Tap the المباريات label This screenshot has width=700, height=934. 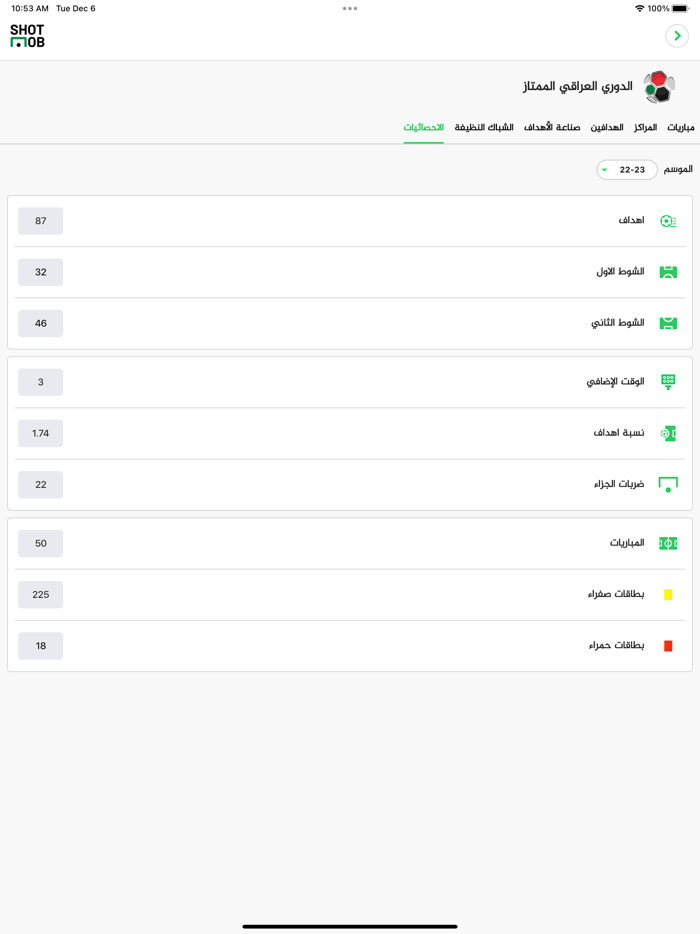[x=627, y=543]
